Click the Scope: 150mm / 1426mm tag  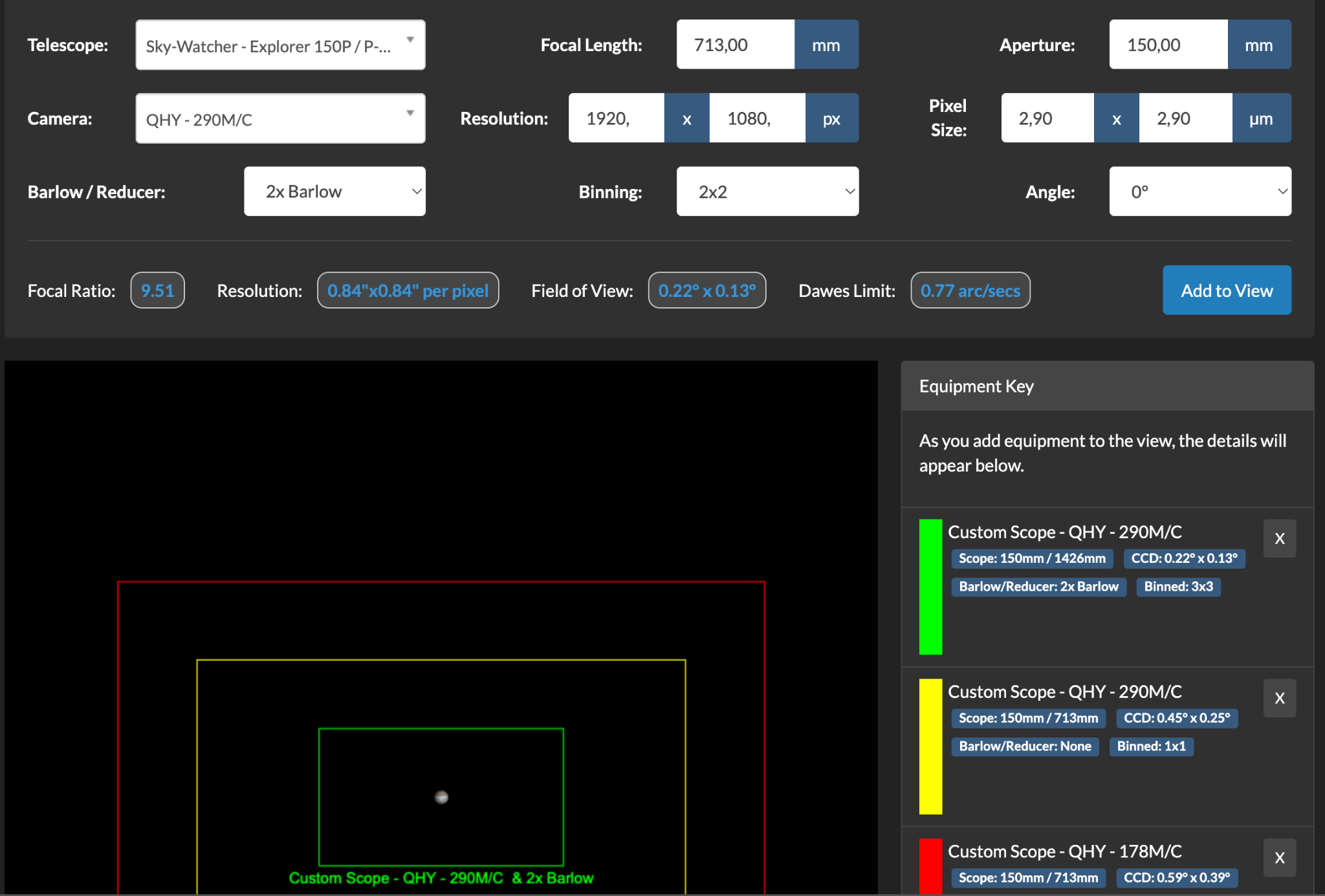pyautogui.click(x=1032, y=558)
